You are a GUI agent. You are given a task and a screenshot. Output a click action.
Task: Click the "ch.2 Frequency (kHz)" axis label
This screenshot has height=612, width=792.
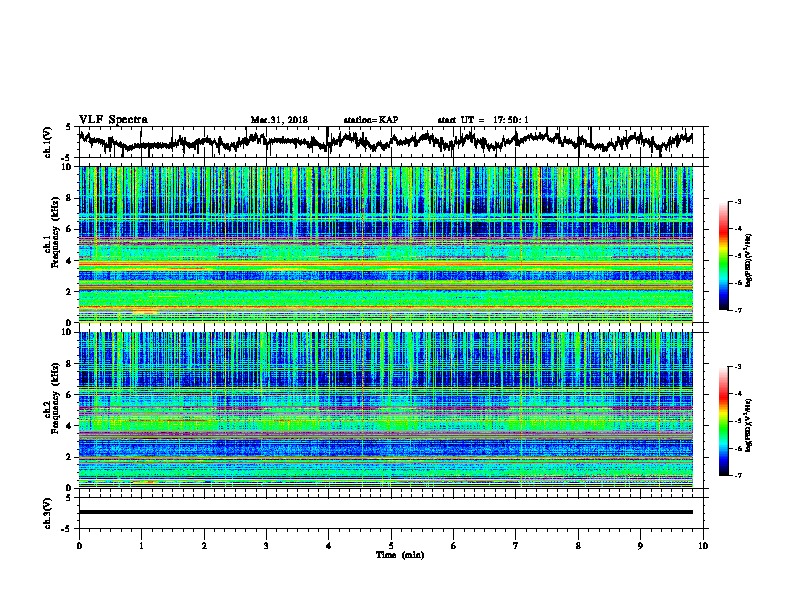coord(51,397)
